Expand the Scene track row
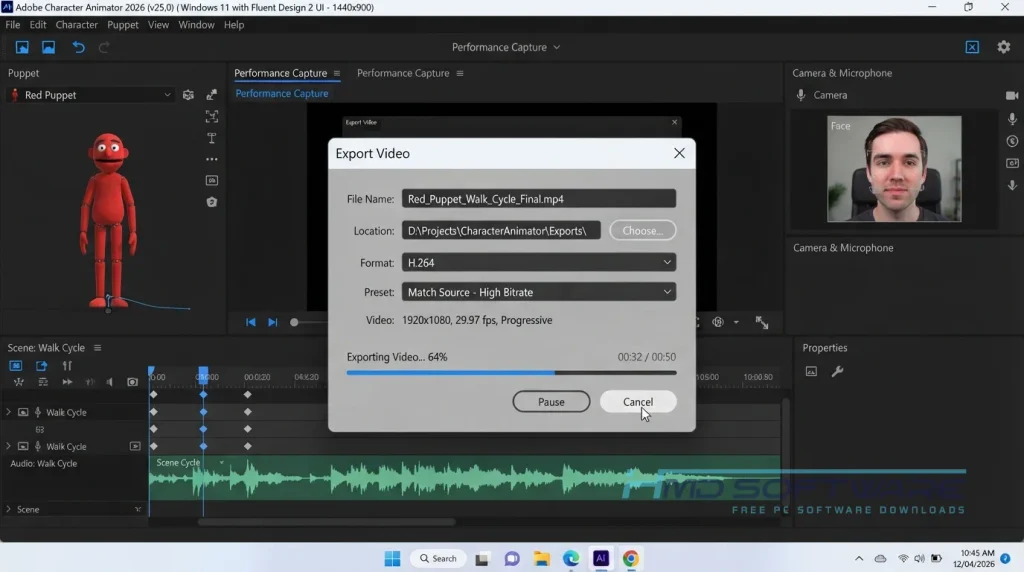 [x=8, y=509]
